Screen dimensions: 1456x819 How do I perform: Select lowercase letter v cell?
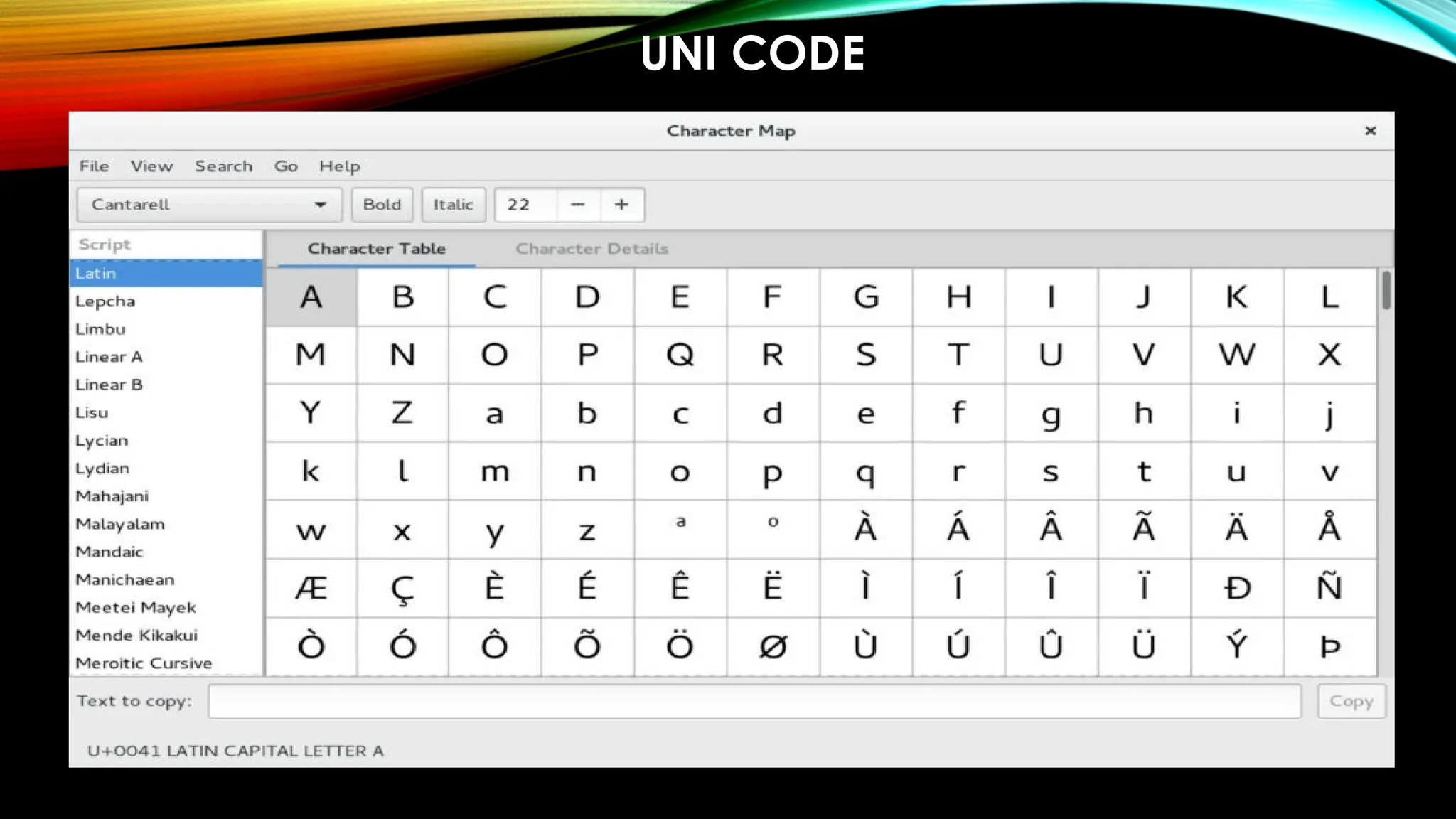(x=1330, y=471)
